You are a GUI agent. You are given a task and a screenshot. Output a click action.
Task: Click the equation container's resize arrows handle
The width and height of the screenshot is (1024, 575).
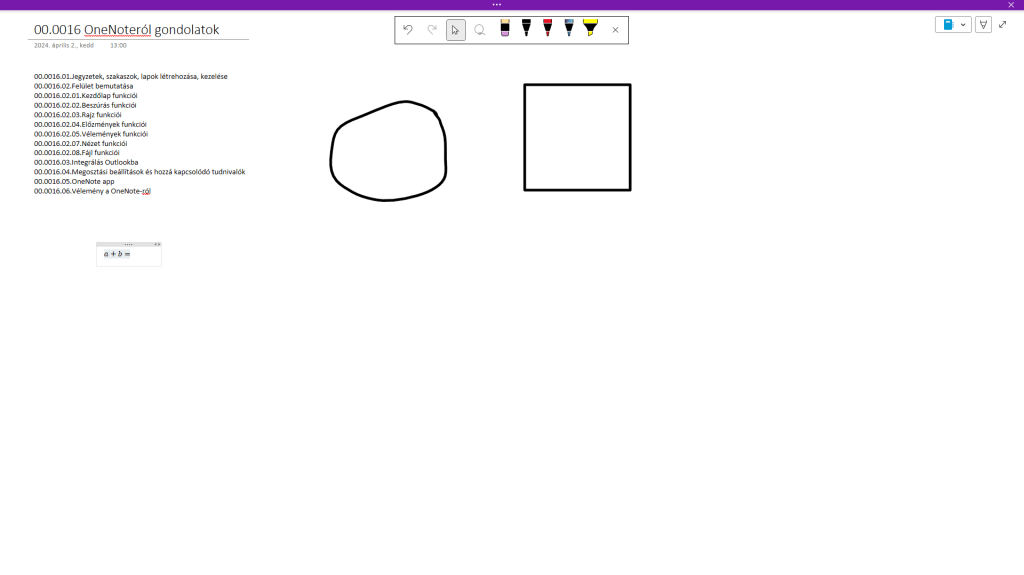coord(157,244)
